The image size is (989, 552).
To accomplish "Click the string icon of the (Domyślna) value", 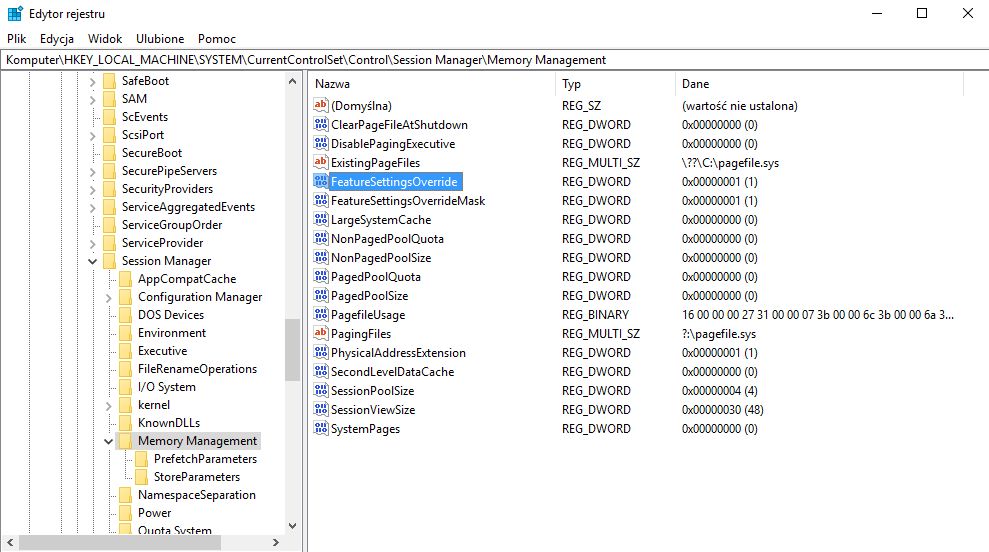I will [x=320, y=105].
